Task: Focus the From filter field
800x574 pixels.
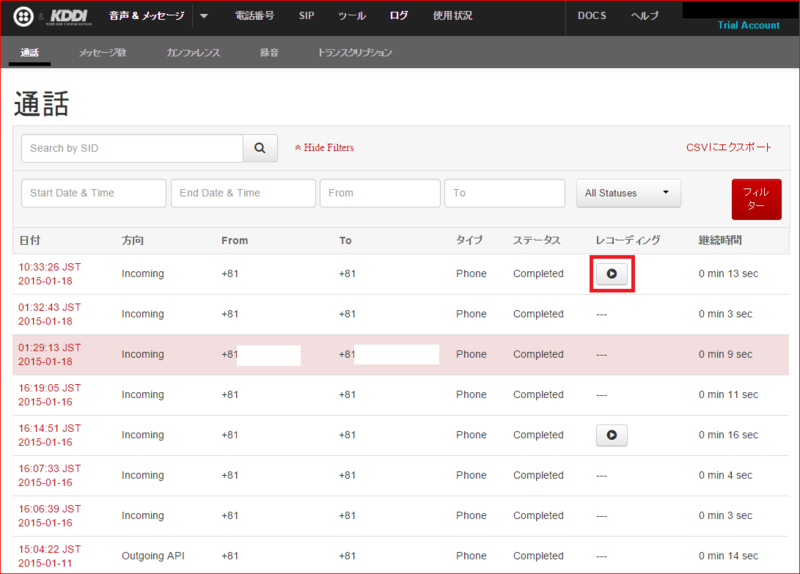Action: [x=380, y=193]
